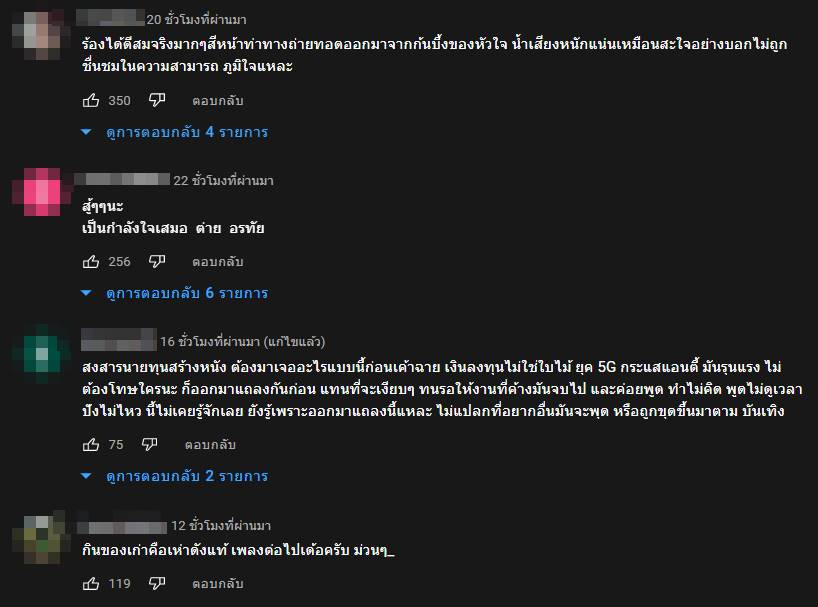Dislike the comment with 350 likes
This screenshot has width=818, height=607.
click(157, 101)
